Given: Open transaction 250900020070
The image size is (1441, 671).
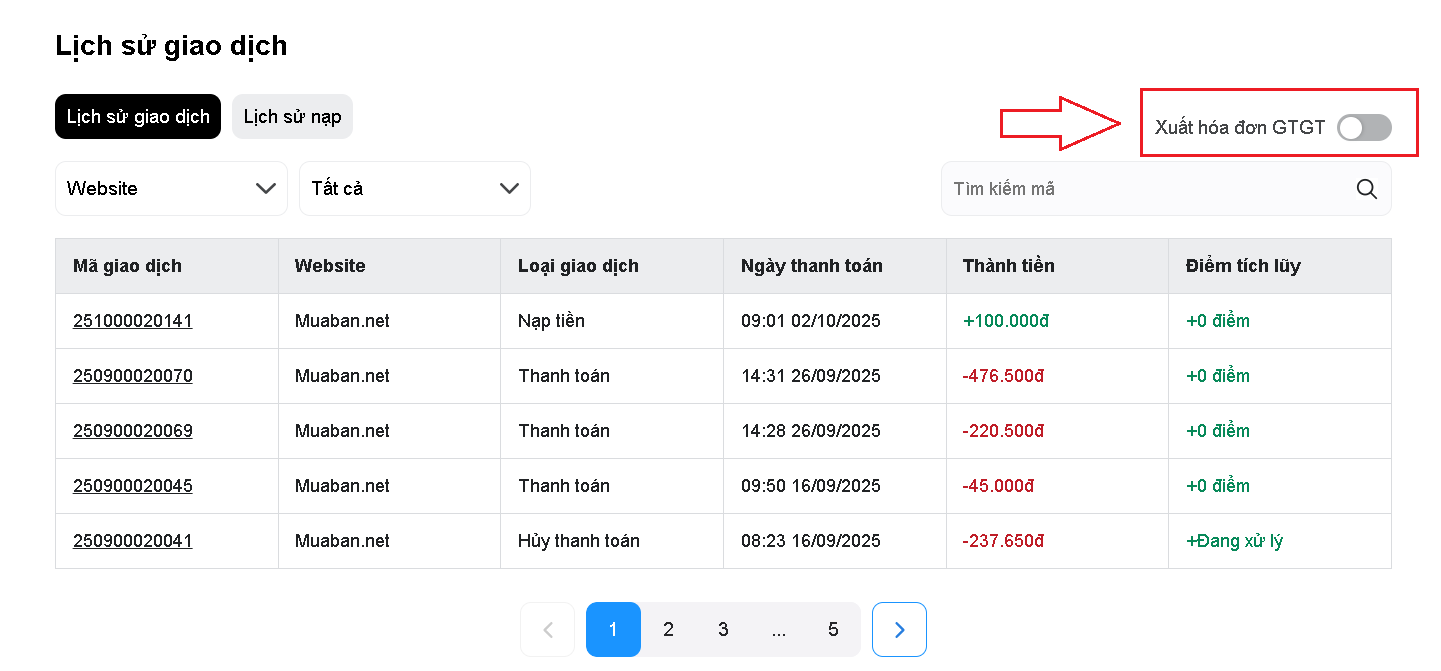Looking at the screenshot, I should pyautogui.click(x=133, y=376).
